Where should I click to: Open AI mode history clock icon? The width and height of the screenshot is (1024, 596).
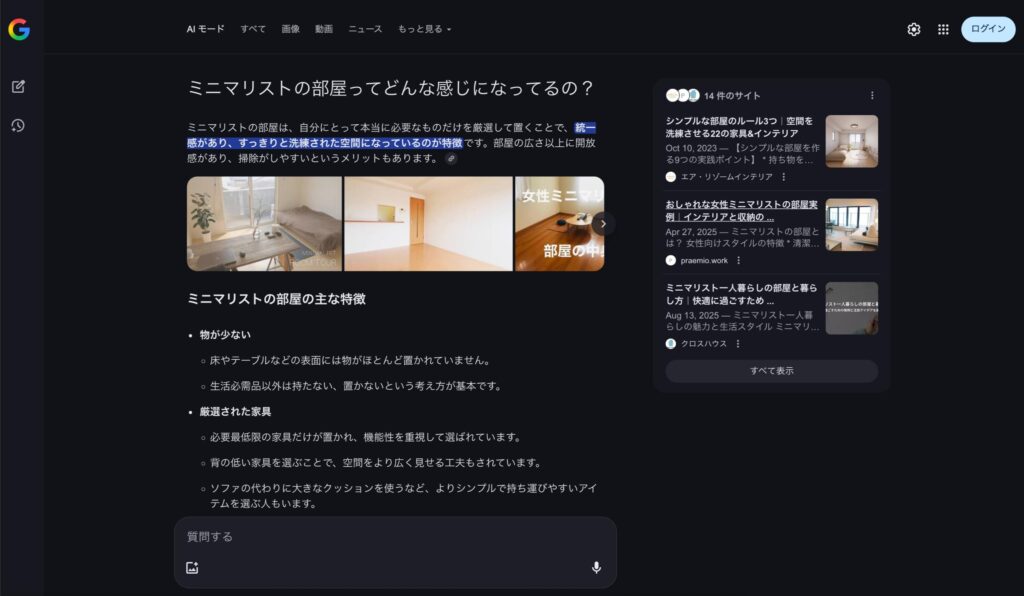(x=18, y=125)
